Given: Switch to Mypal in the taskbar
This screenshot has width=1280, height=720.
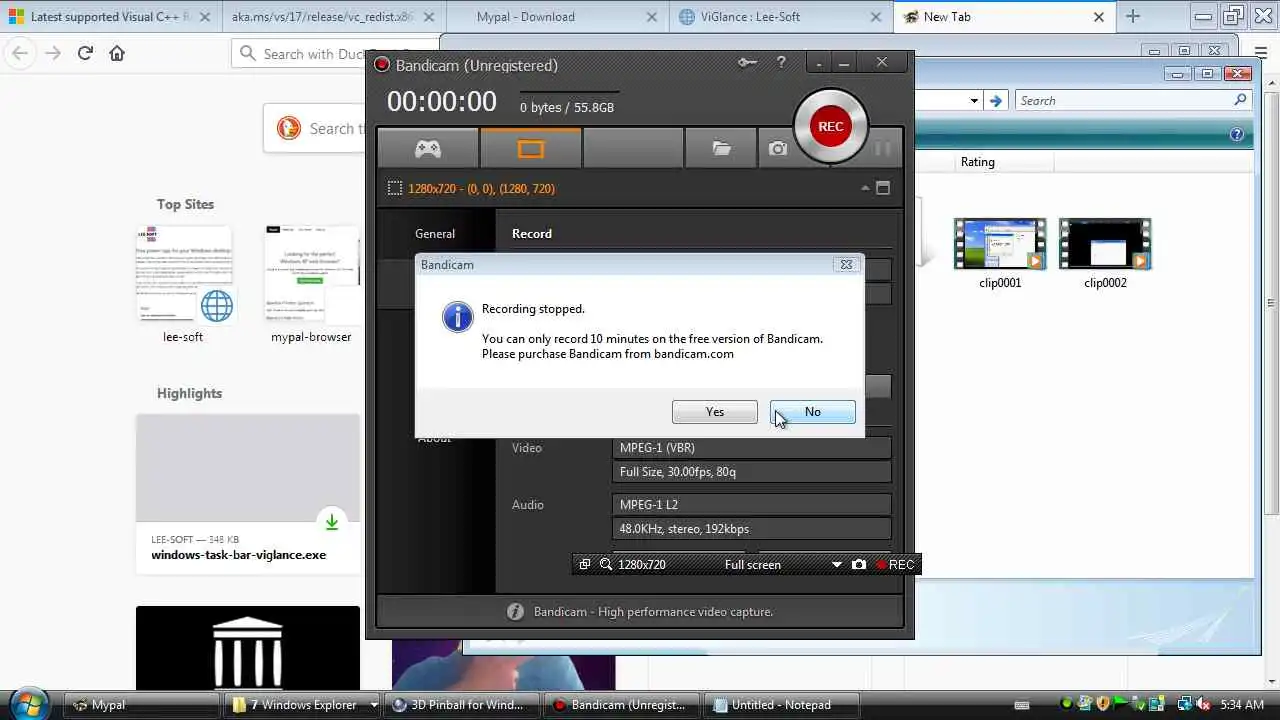Looking at the screenshot, I should [140, 705].
